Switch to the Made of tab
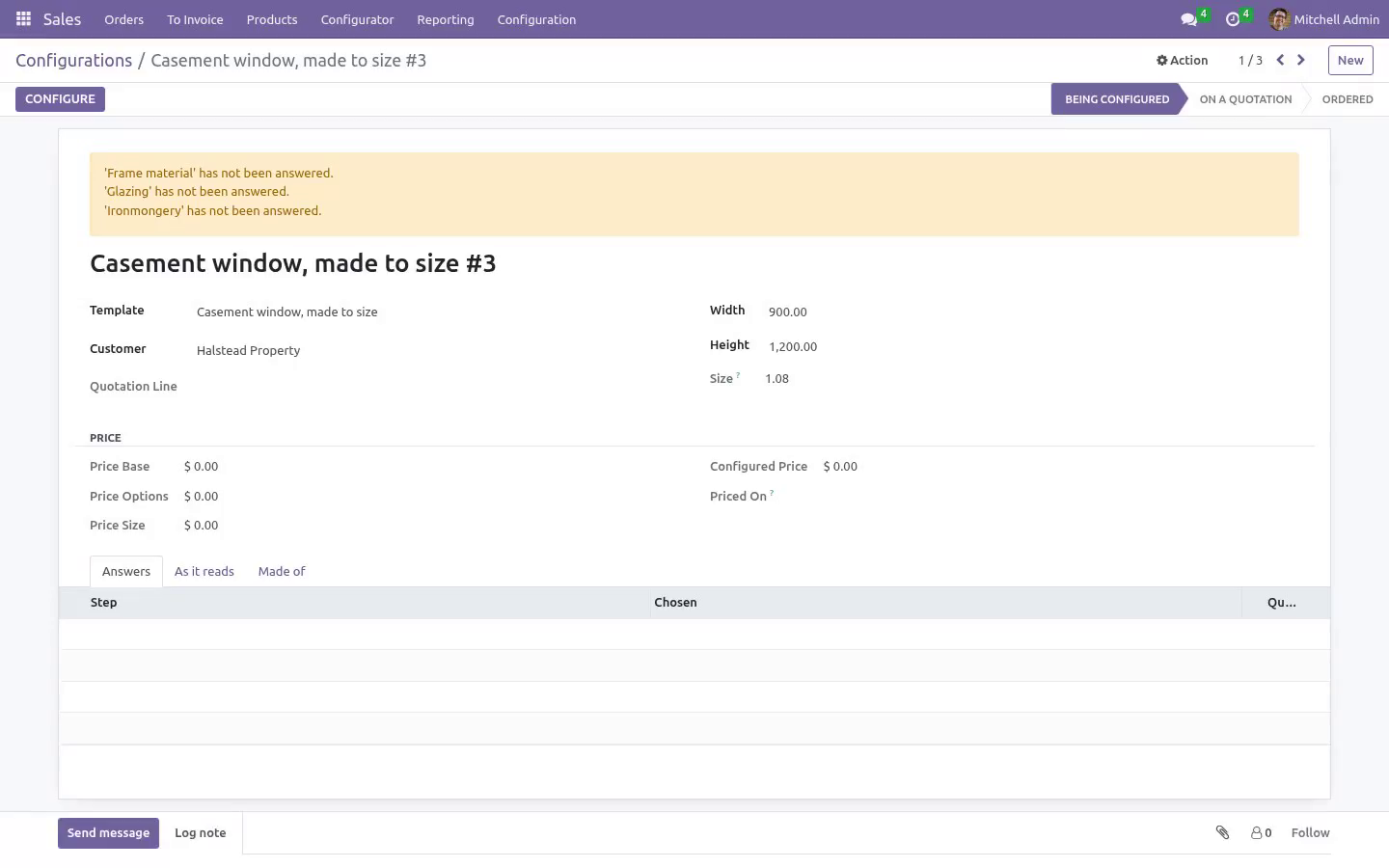 (x=282, y=571)
